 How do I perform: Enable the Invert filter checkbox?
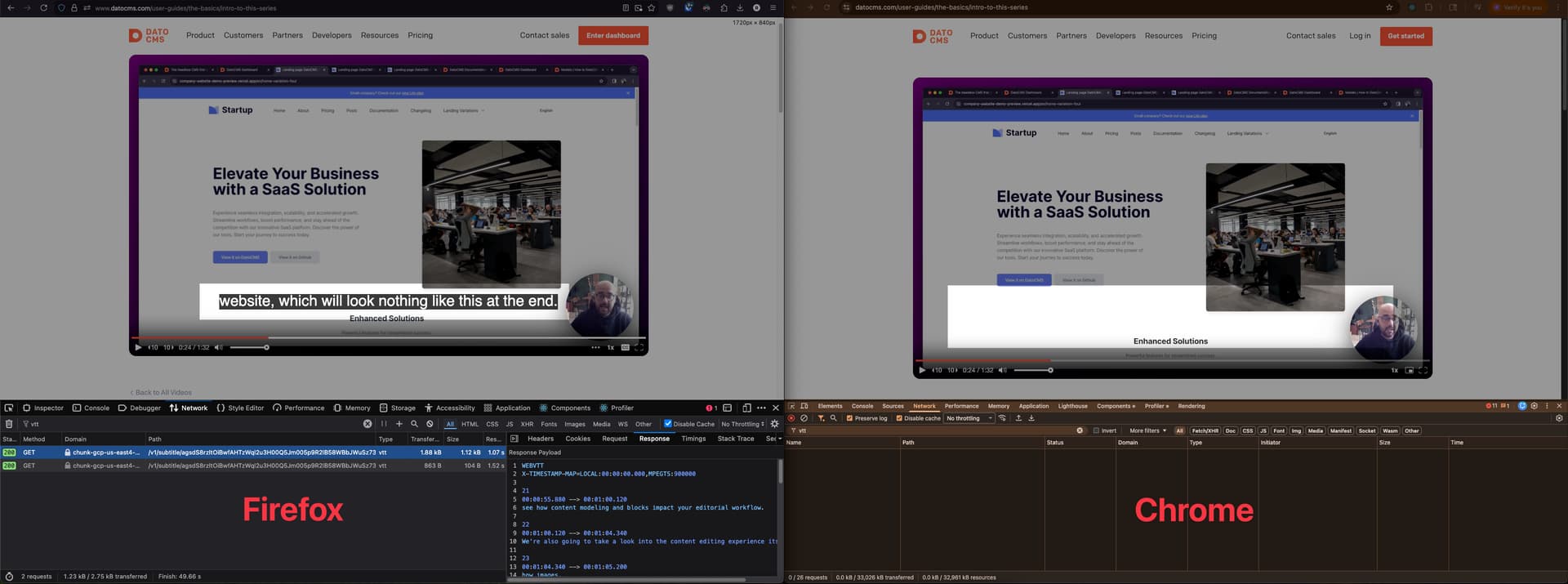(1096, 430)
